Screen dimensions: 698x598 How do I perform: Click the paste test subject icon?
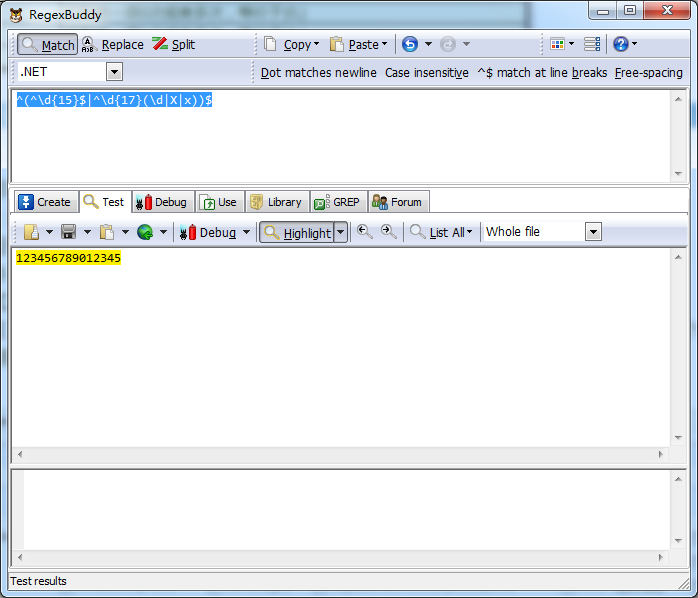click(x=107, y=232)
